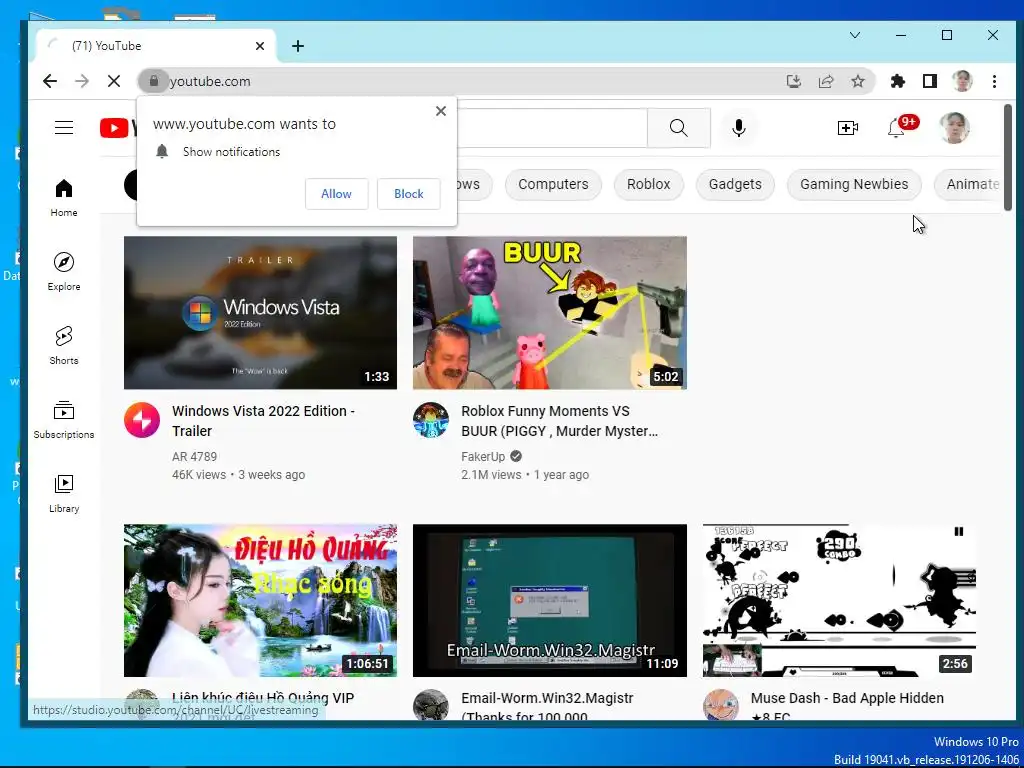Click the YouTube search magnifier button

679,127
